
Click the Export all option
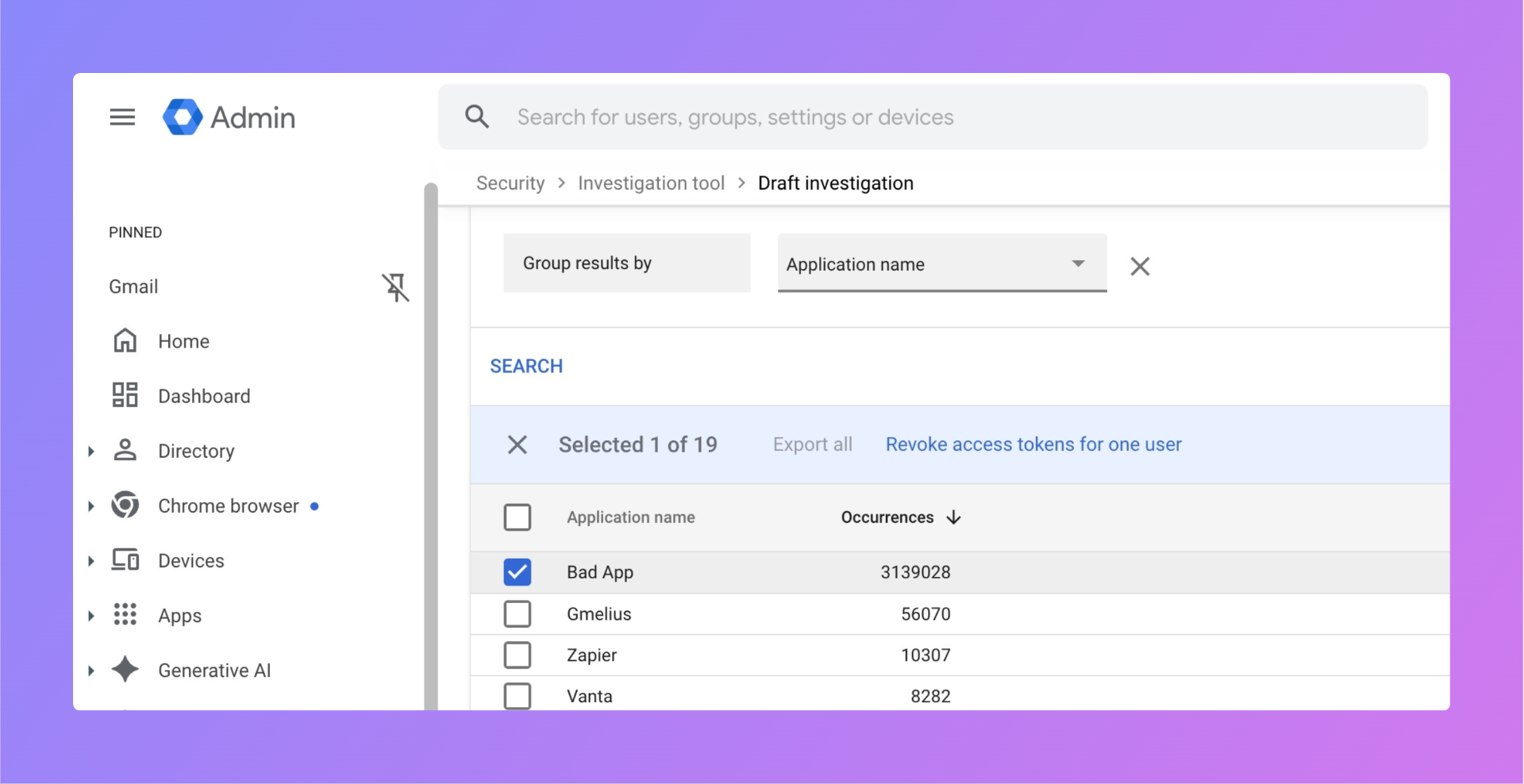tap(812, 444)
